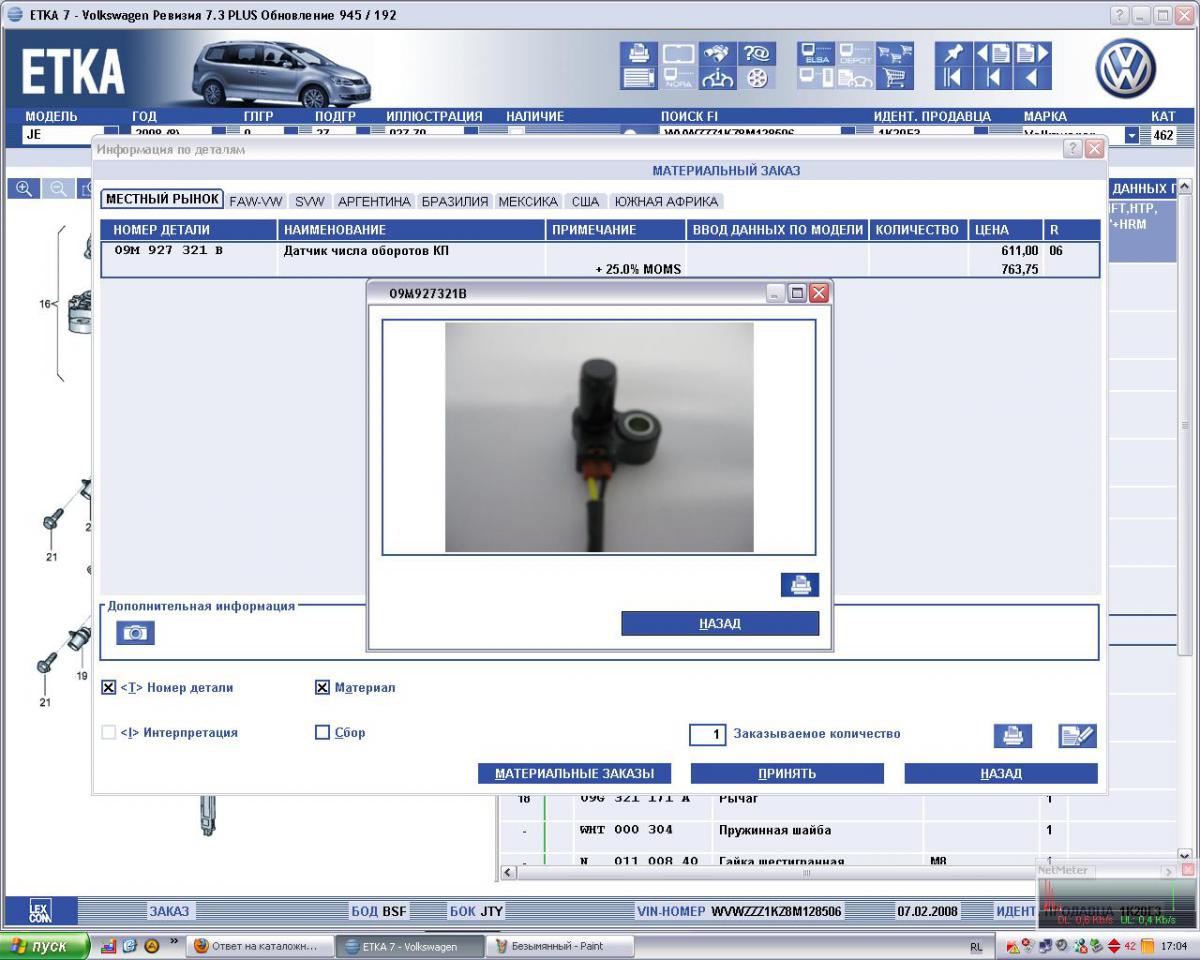1200x960 pixels.
Task: Switch to the FAW-VW tab
Action: pyautogui.click(x=256, y=201)
